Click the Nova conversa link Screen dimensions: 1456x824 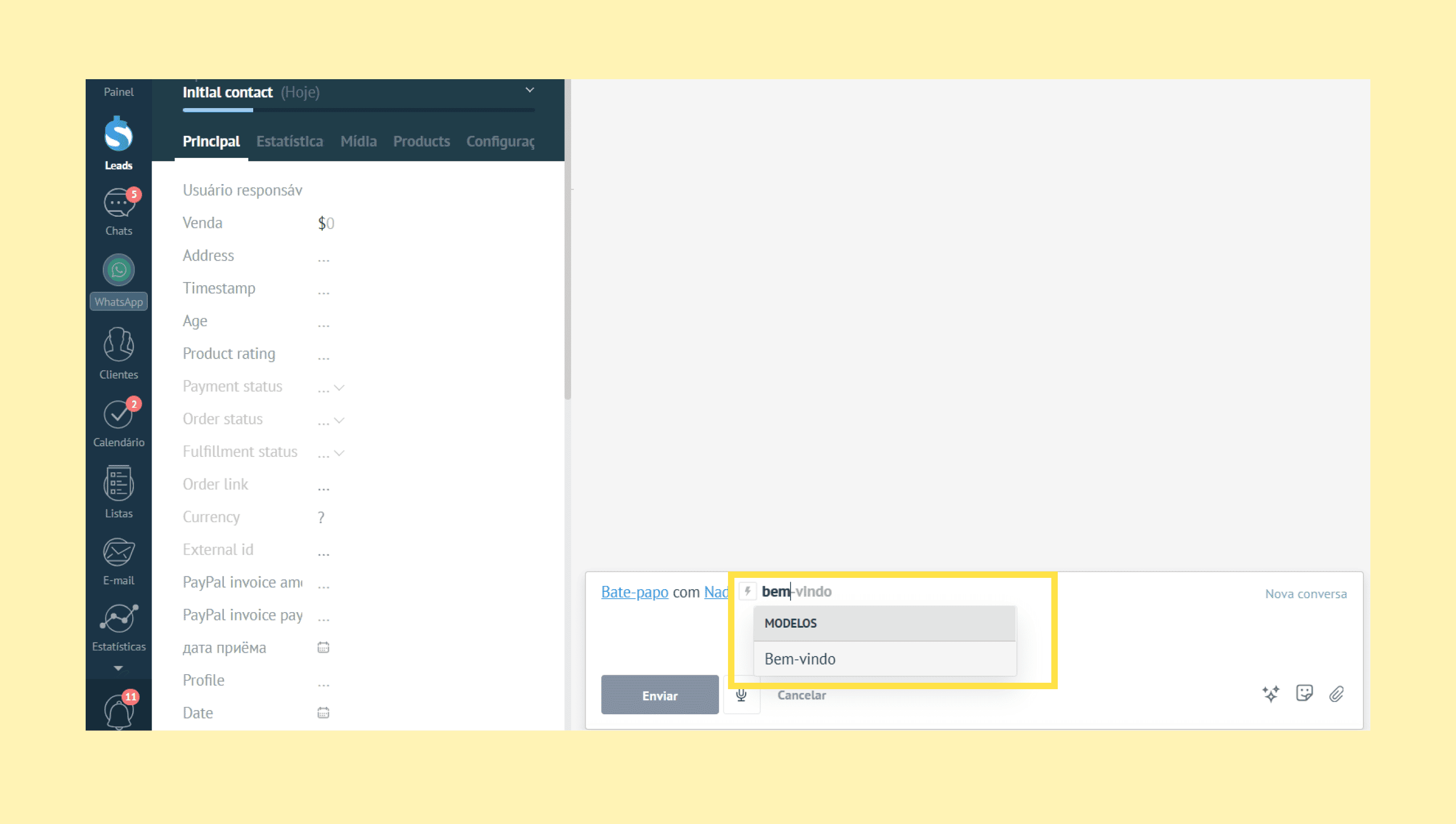click(1306, 594)
